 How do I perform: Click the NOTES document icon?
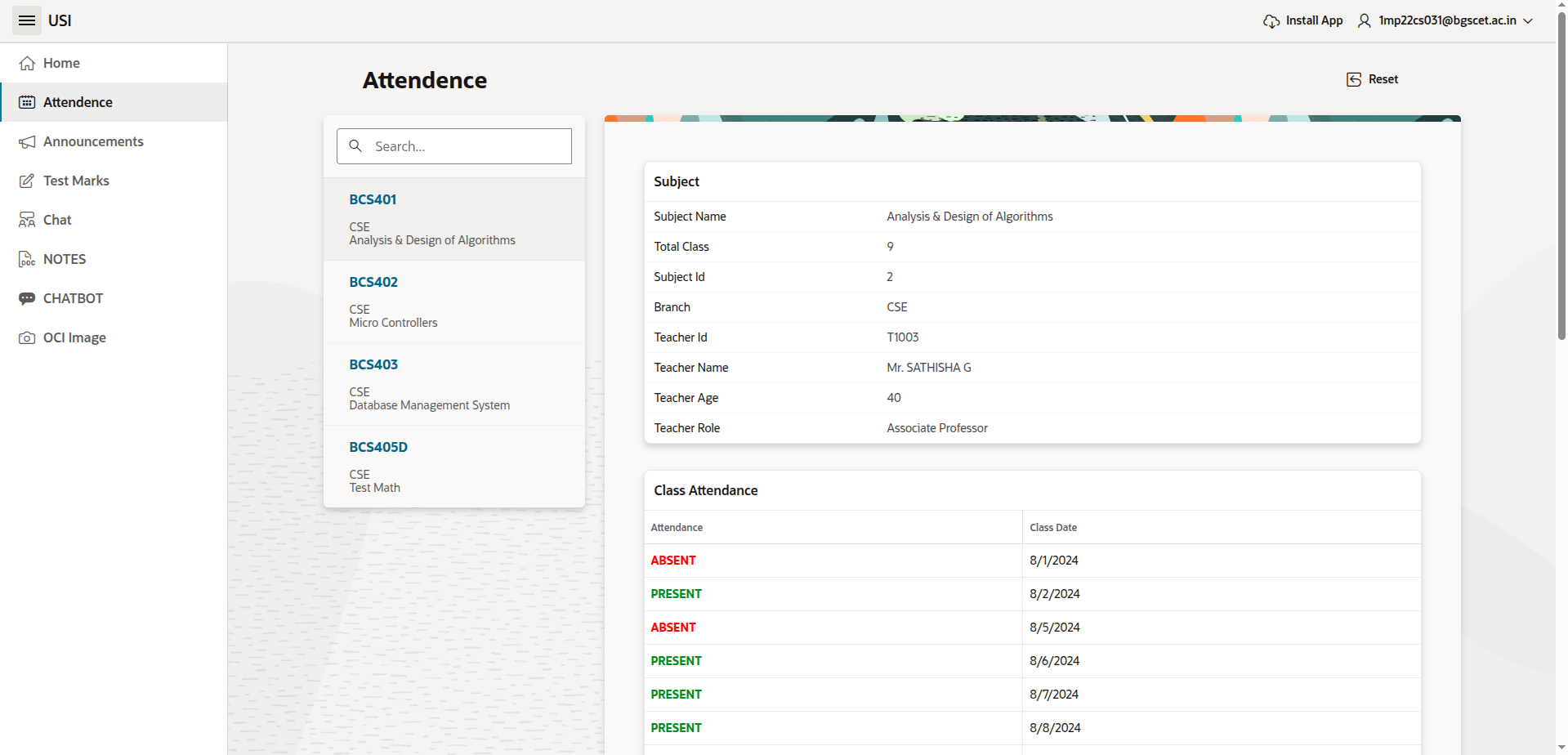pos(27,259)
